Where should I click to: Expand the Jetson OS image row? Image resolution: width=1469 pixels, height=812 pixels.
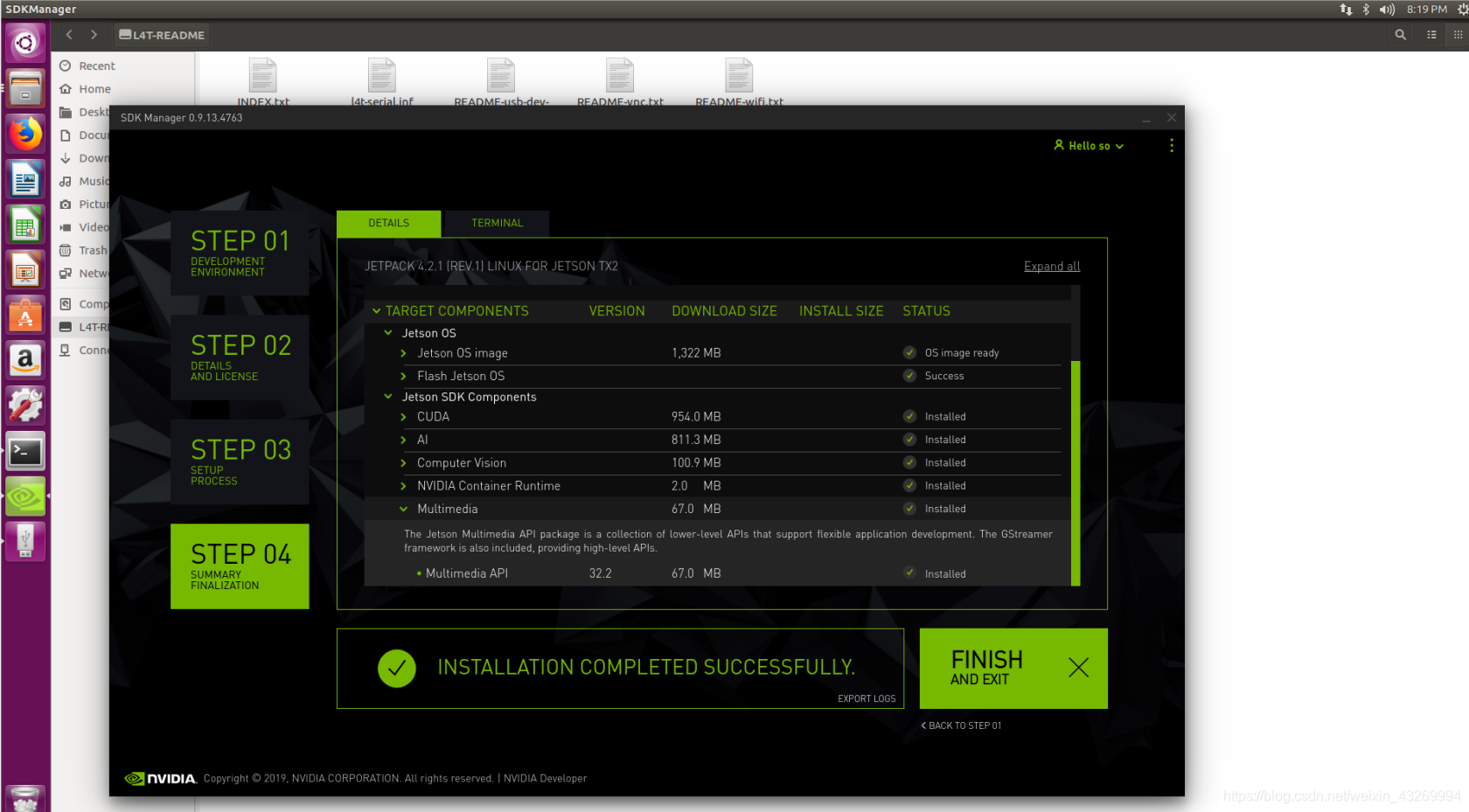coord(403,353)
